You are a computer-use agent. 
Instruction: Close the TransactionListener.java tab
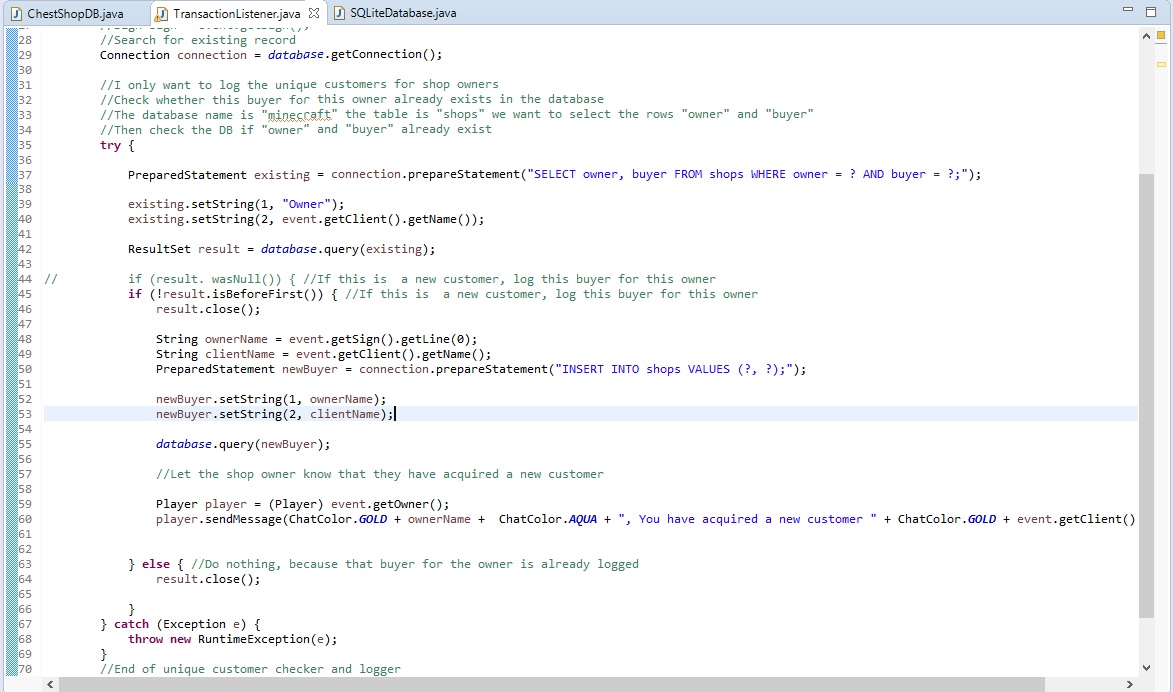[314, 13]
